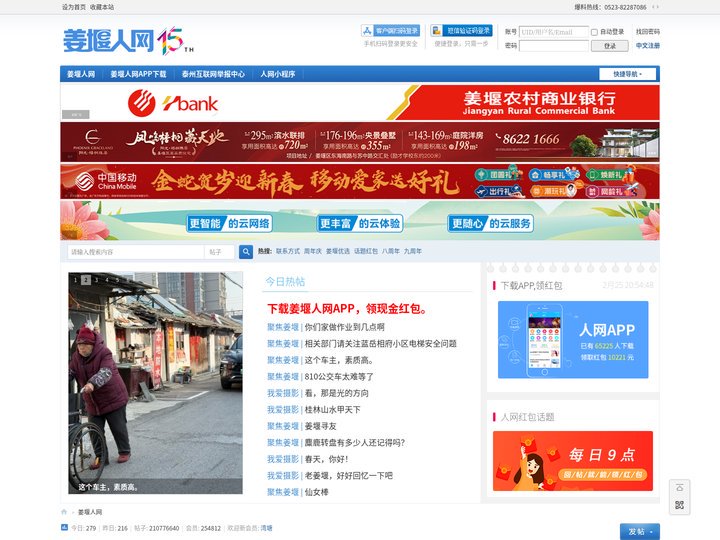Click the 客户端扫码登录 button
Viewport: 720px width, 540px height.
tap(390, 31)
